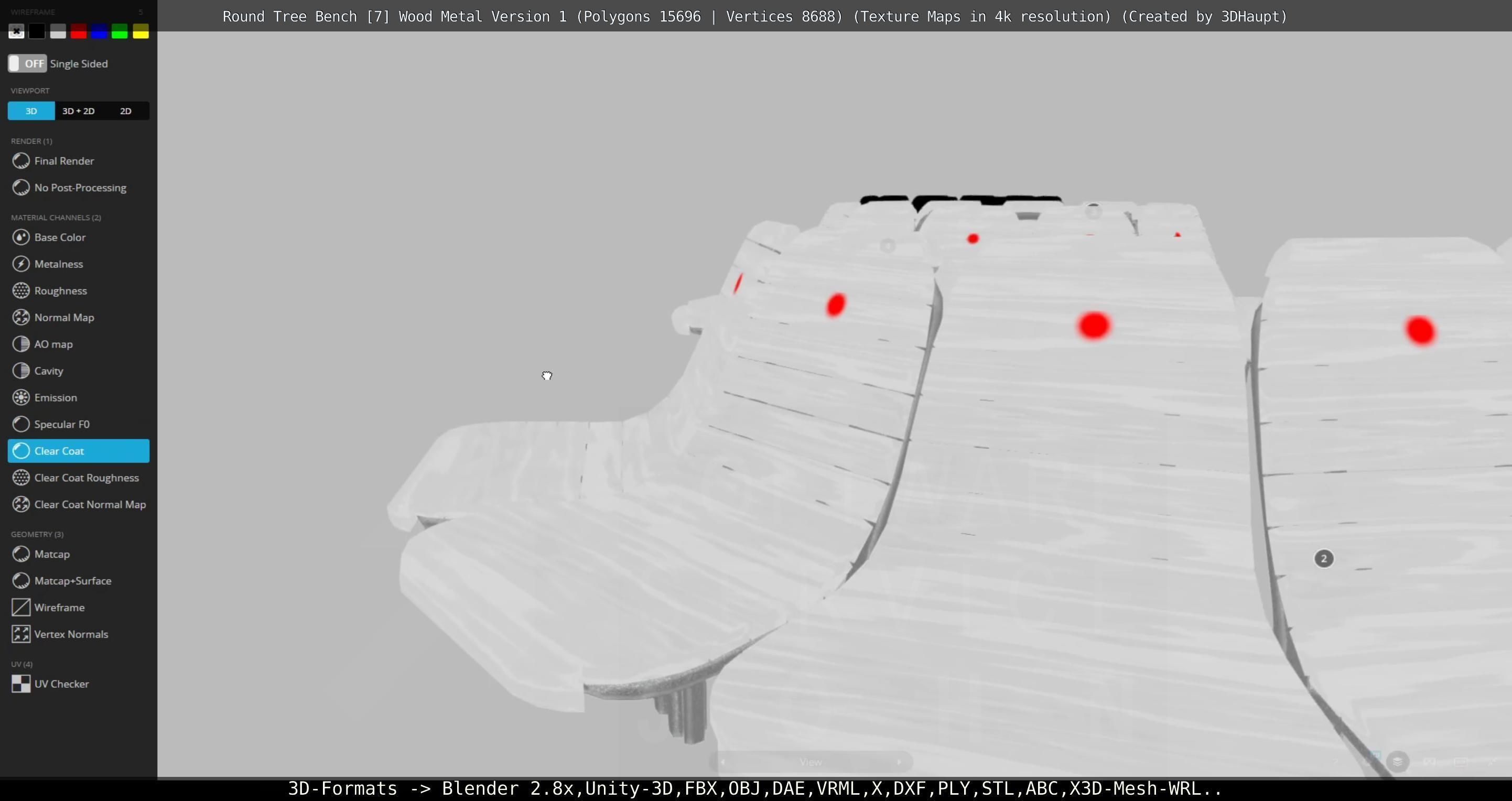Display the Normal Map channel
Viewport: 1512px width, 801px height.
point(64,318)
